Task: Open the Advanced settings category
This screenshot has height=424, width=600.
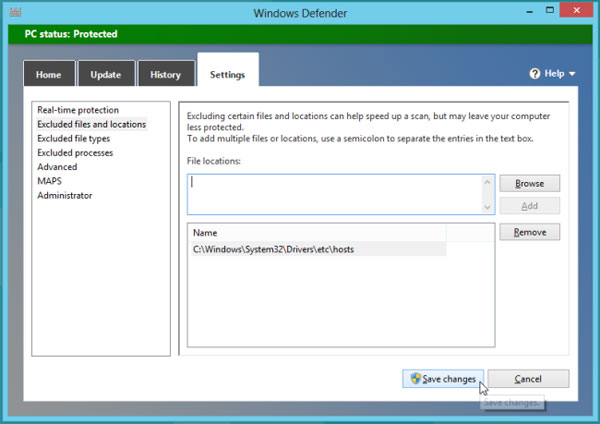Action: tap(57, 167)
